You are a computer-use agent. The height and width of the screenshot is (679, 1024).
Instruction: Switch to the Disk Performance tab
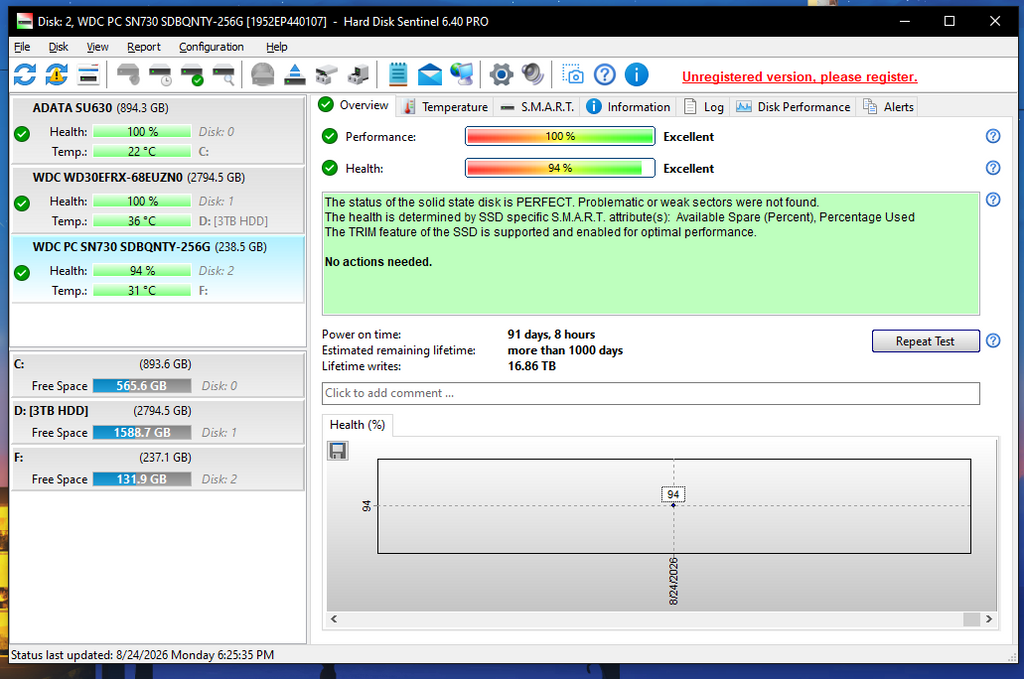click(793, 107)
